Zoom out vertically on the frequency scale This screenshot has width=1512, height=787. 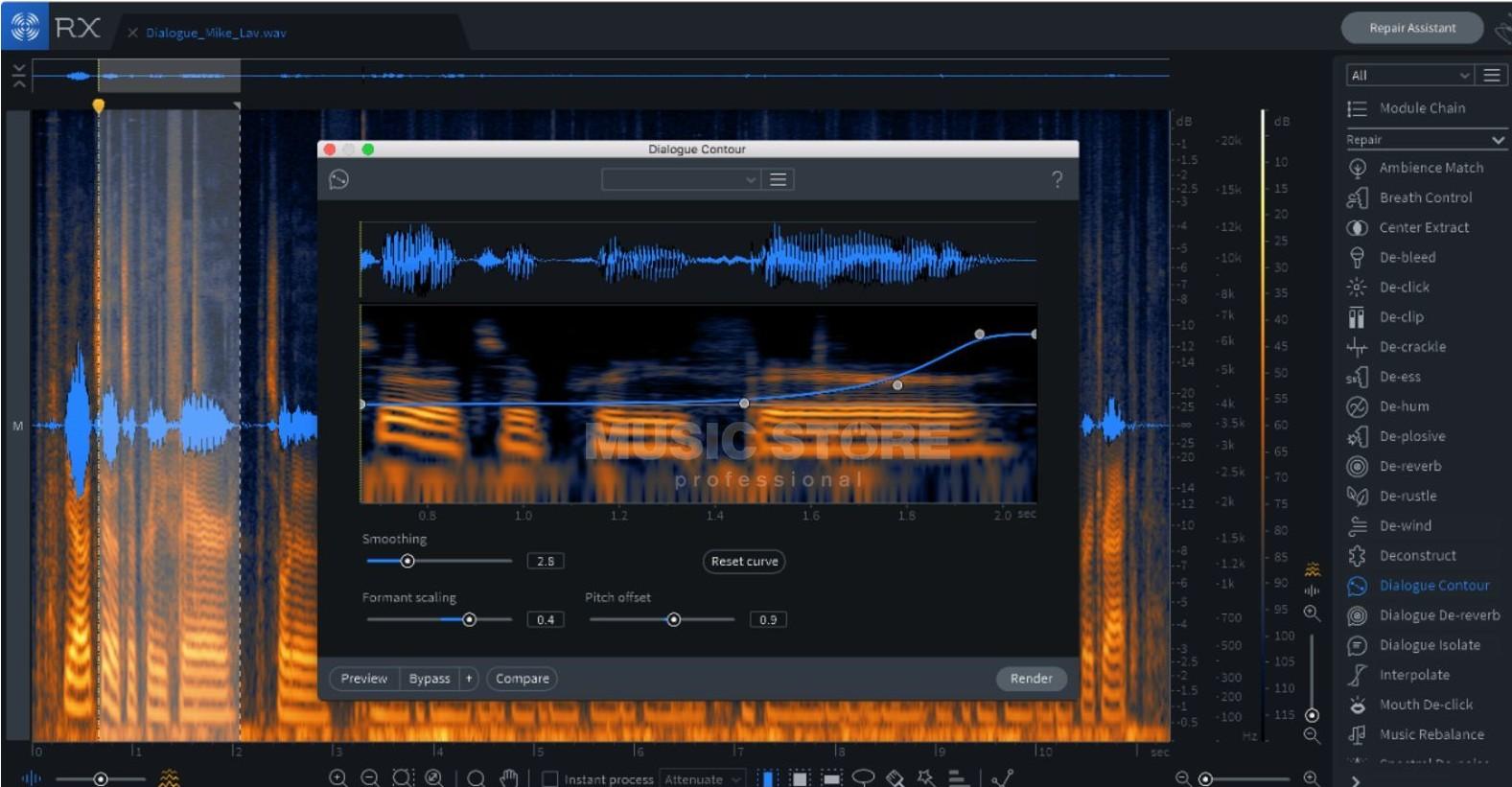tap(1312, 735)
